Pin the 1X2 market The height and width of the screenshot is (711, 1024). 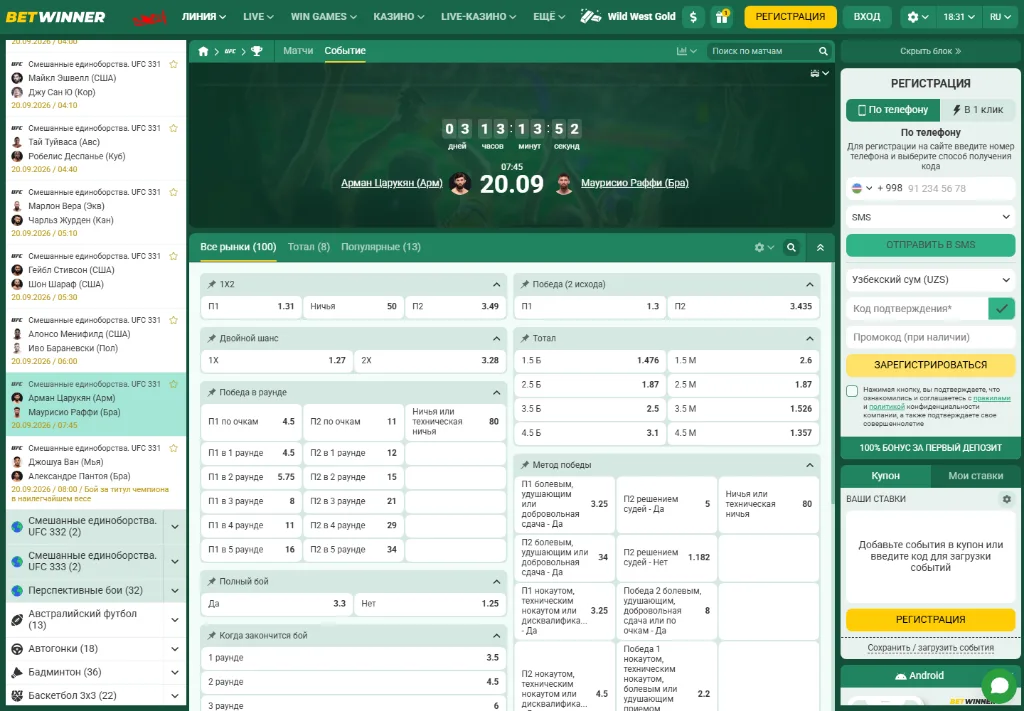[212, 285]
